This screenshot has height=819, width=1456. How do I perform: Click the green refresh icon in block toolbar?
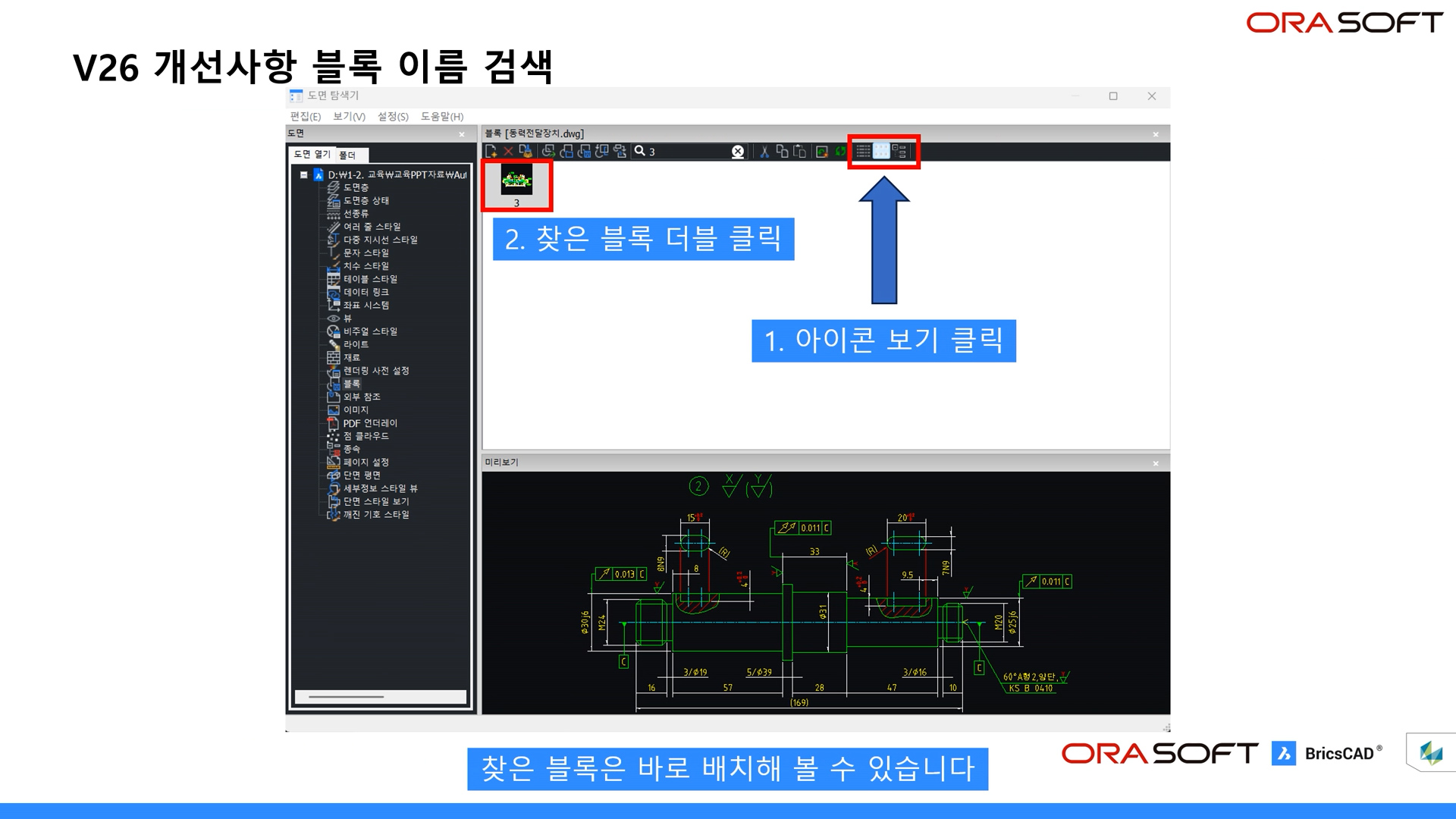(839, 151)
